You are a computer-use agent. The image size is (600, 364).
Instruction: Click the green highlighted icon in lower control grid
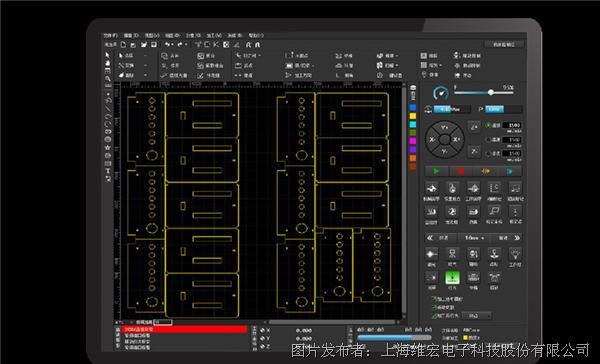[452, 278]
